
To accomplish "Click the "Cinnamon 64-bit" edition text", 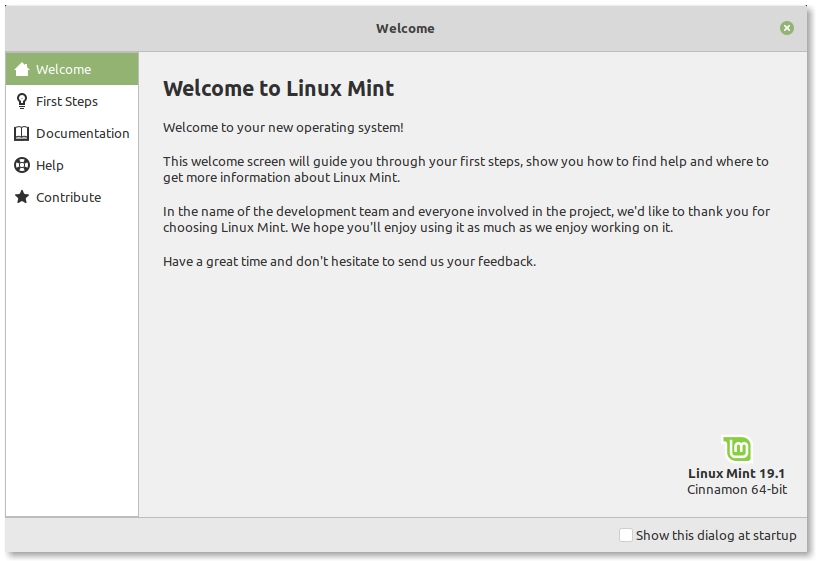I will tap(737, 489).
